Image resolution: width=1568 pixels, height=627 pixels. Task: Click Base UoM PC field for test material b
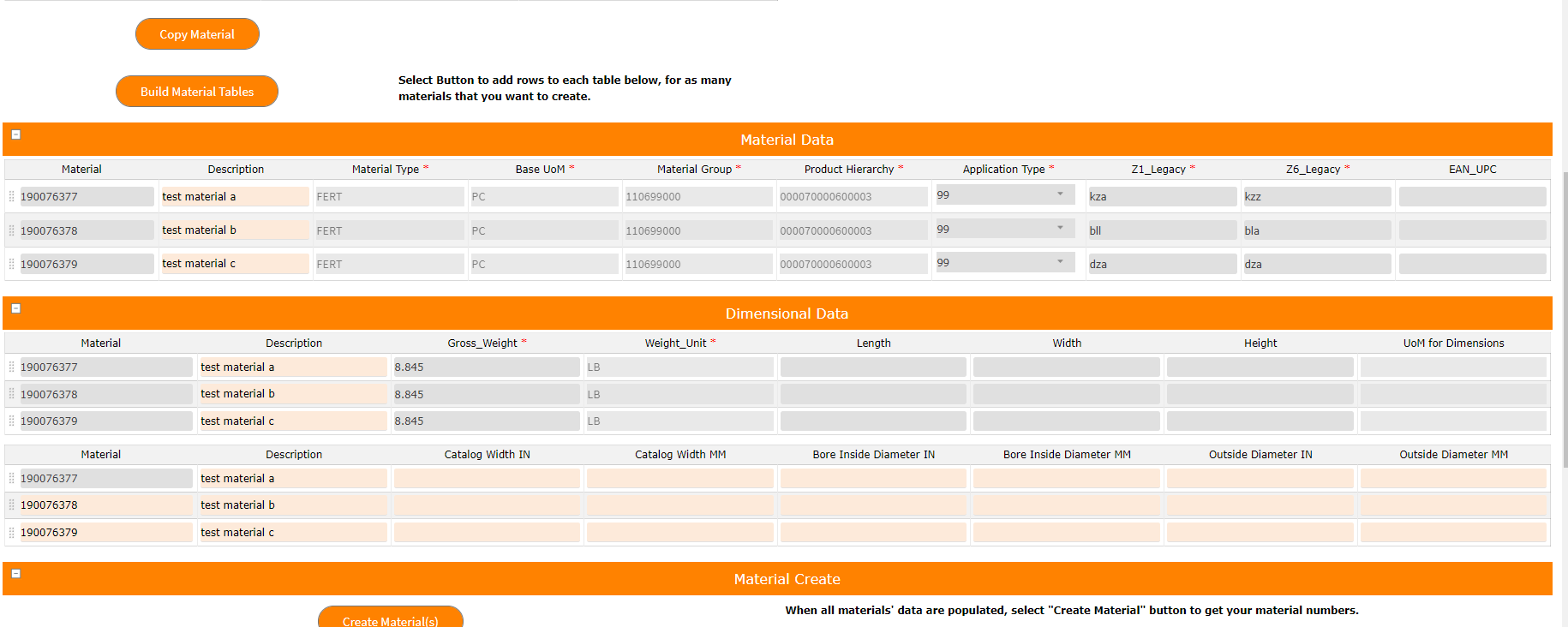tap(544, 230)
